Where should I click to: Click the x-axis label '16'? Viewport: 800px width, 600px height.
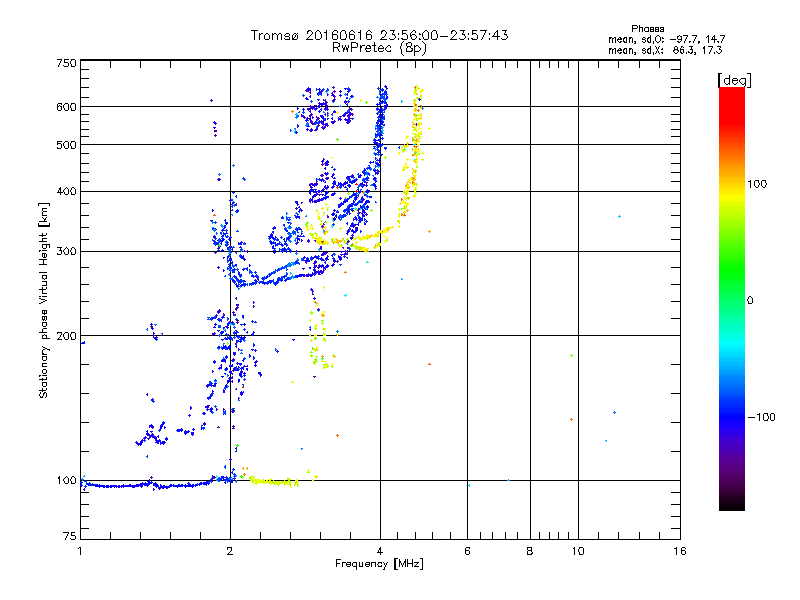coord(680,551)
